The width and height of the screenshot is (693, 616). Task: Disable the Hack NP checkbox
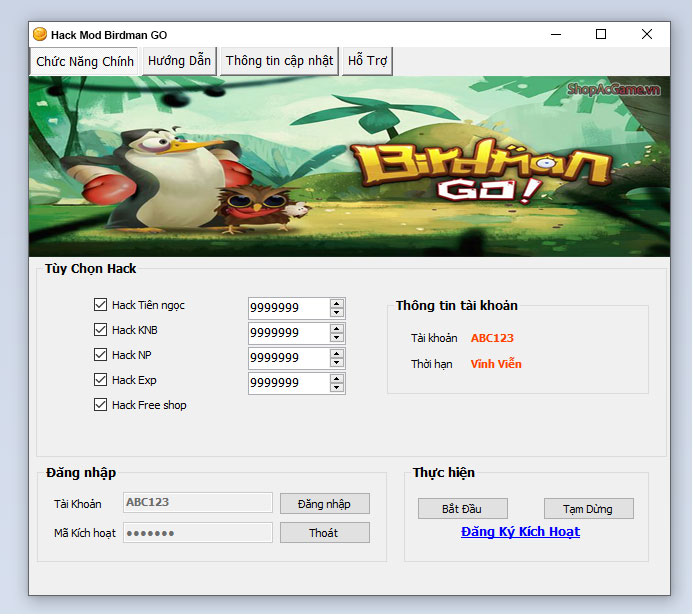pos(100,354)
